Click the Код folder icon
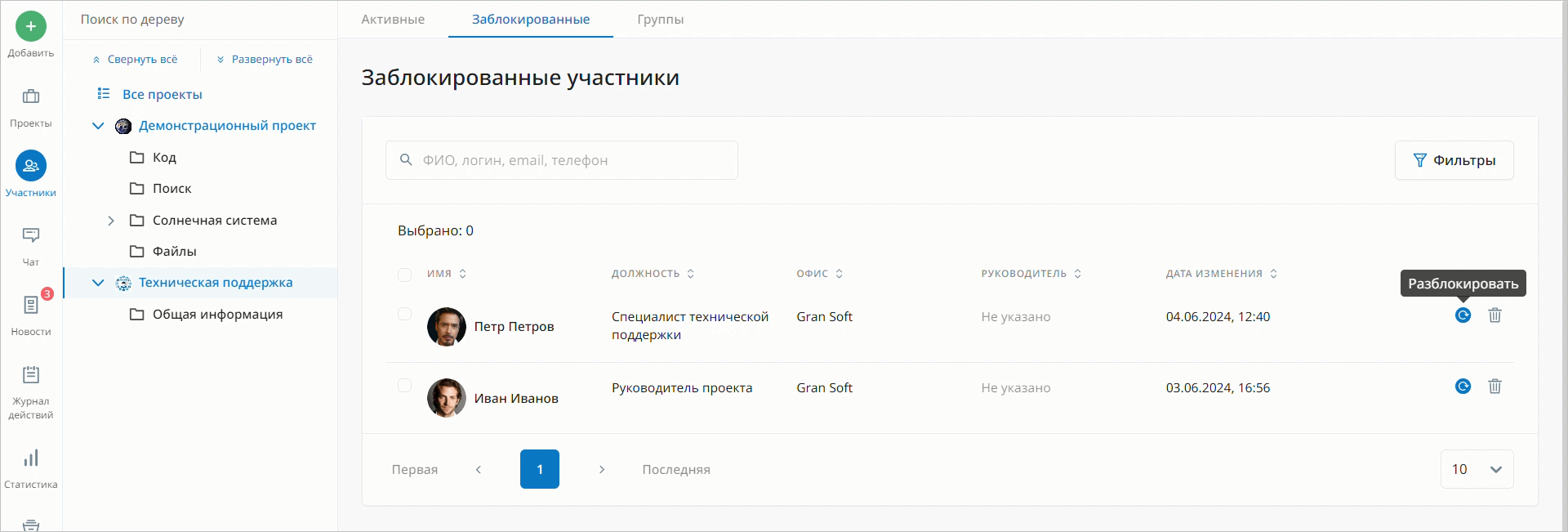 point(137,157)
